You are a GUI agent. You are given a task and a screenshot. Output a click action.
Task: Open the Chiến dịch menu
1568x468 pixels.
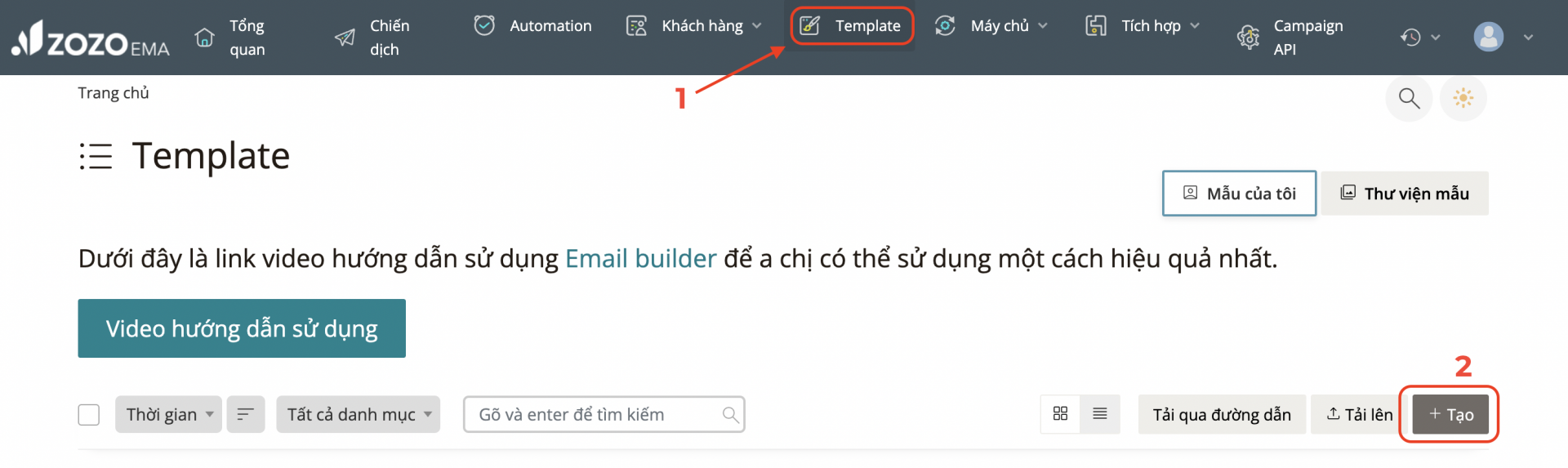coord(373,38)
